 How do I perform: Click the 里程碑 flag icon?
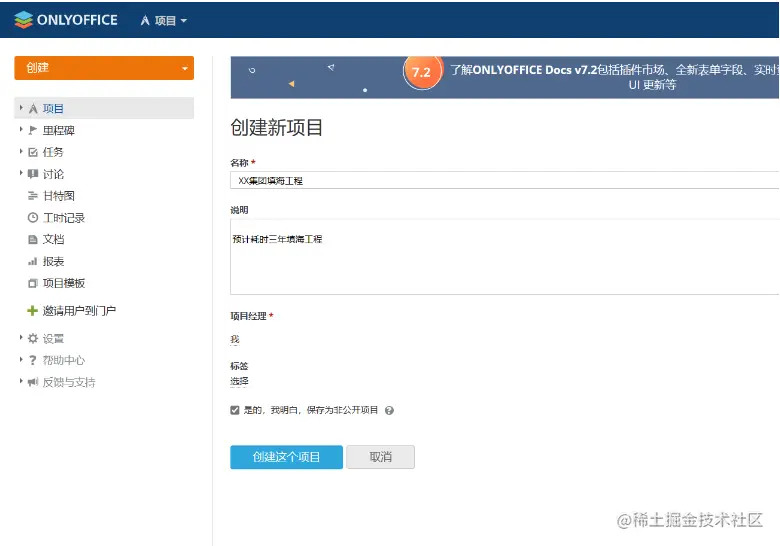33,130
